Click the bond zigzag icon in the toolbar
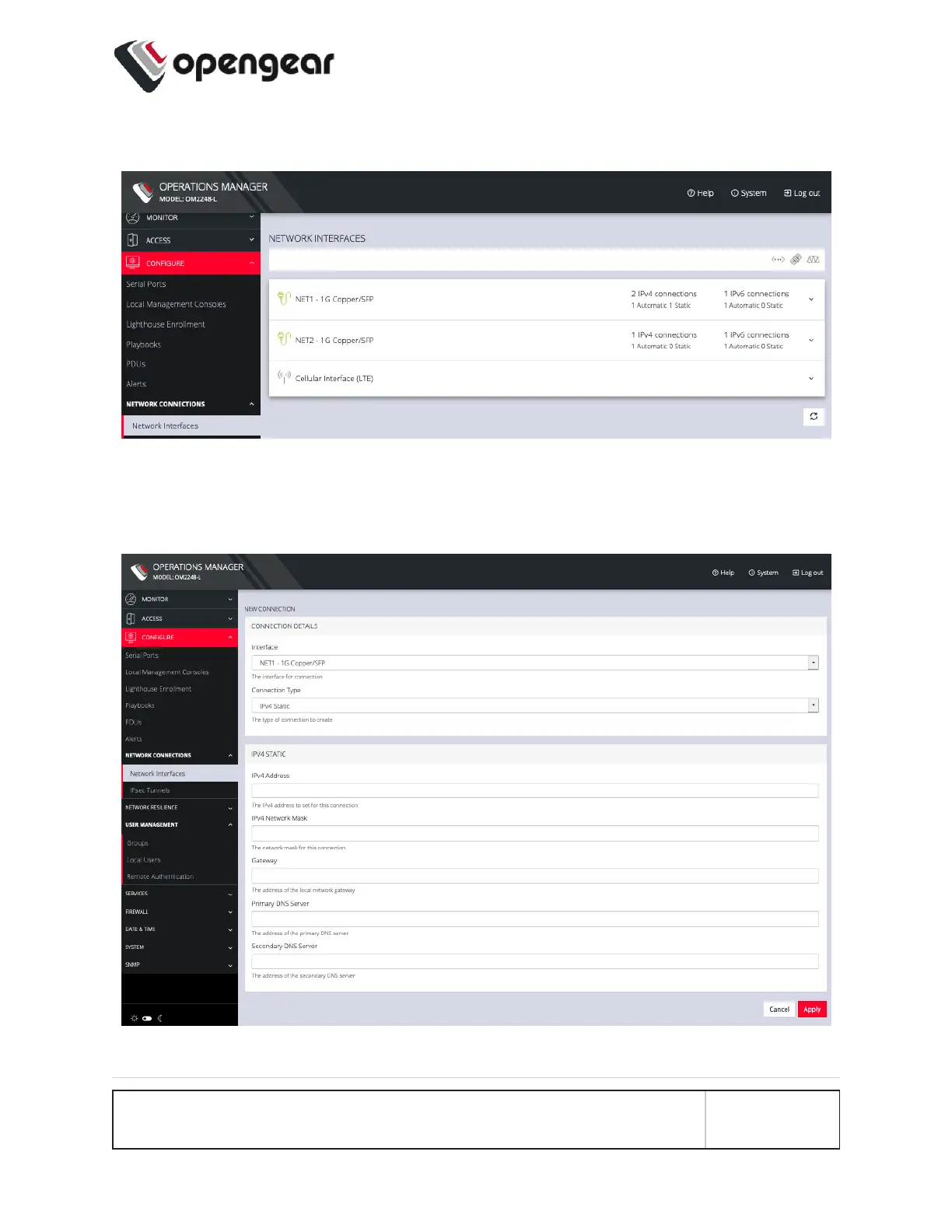 pyautogui.click(x=814, y=260)
